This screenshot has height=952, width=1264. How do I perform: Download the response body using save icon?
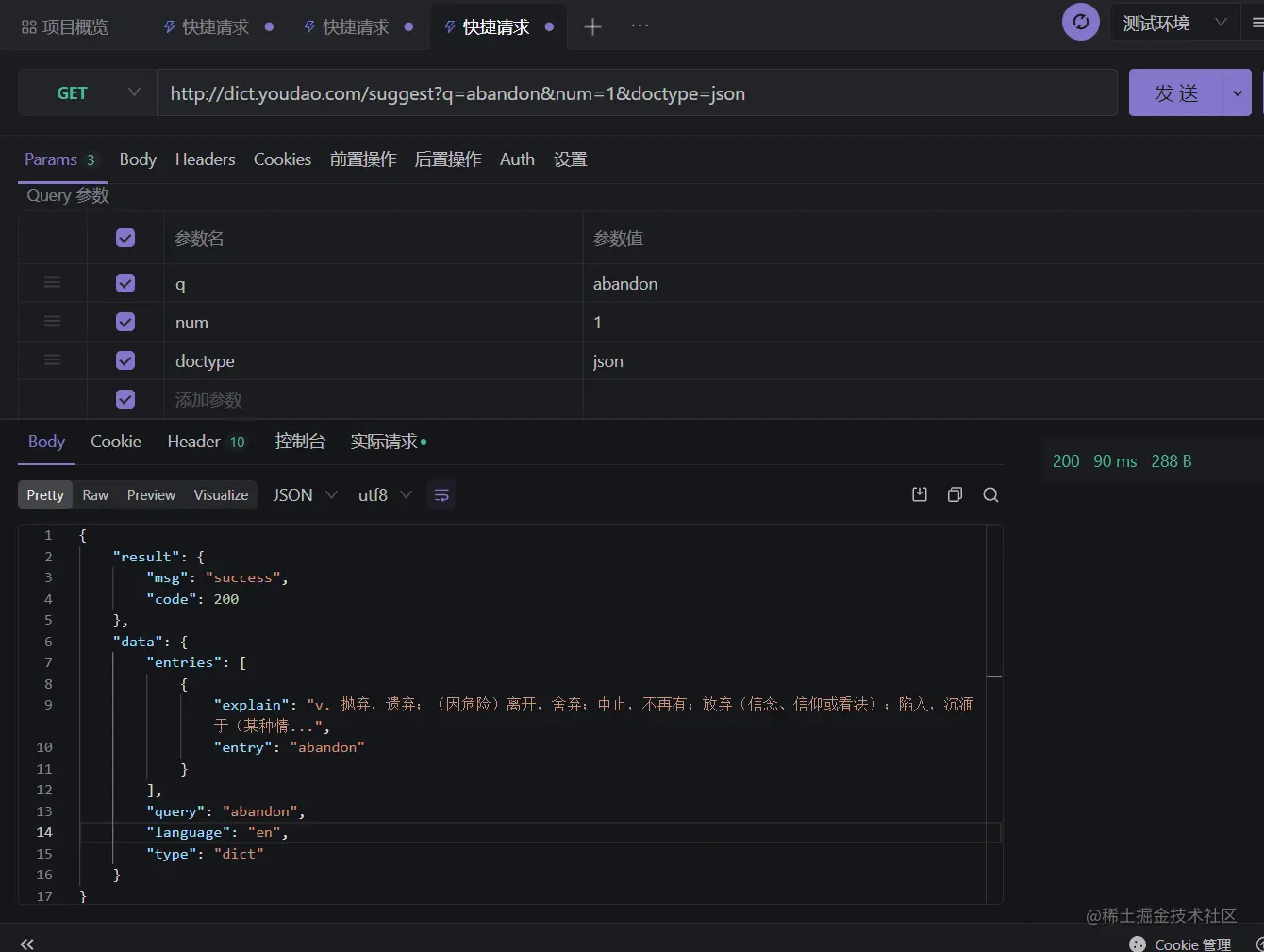coord(919,493)
